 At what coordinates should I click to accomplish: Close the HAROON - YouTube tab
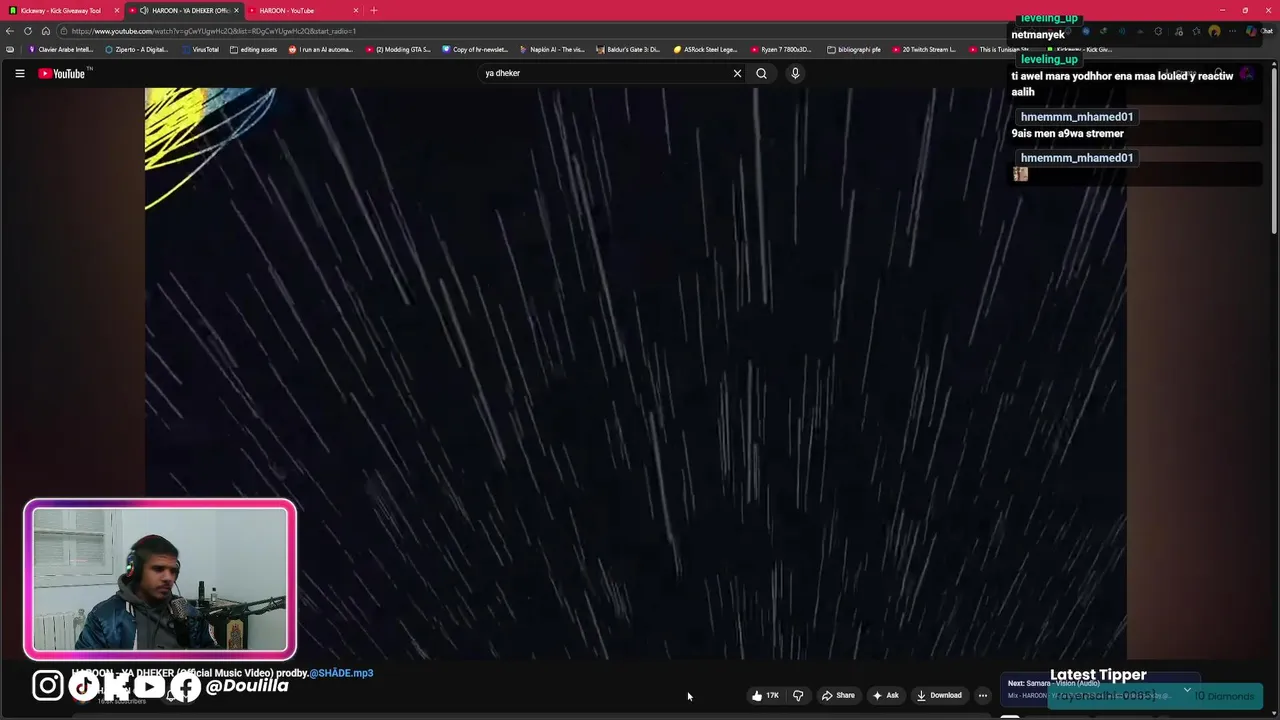click(x=355, y=10)
